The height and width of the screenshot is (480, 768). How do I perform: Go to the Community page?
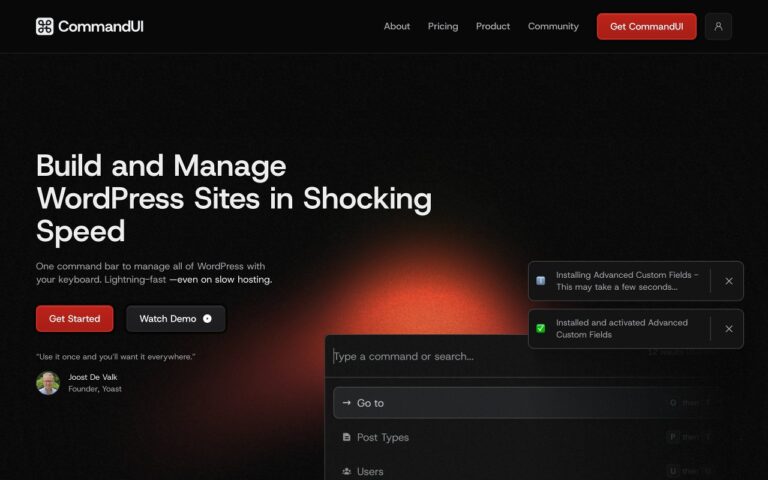(x=553, y=27)
